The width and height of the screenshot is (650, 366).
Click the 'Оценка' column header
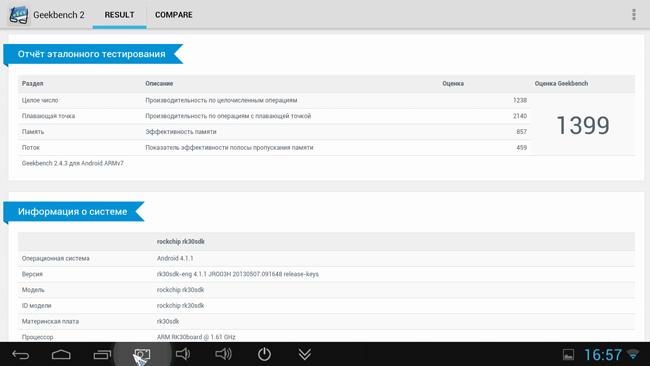click(453, 84)
